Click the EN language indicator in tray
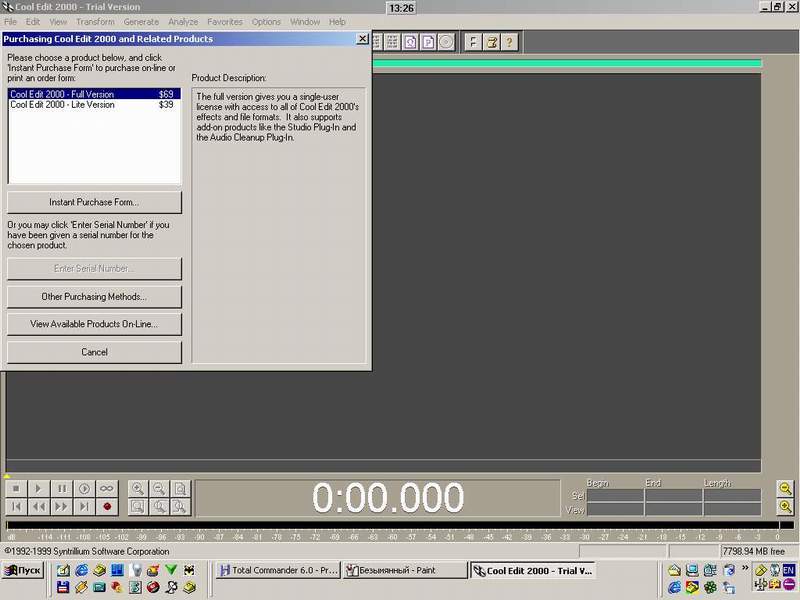 (x=788, y=570)
